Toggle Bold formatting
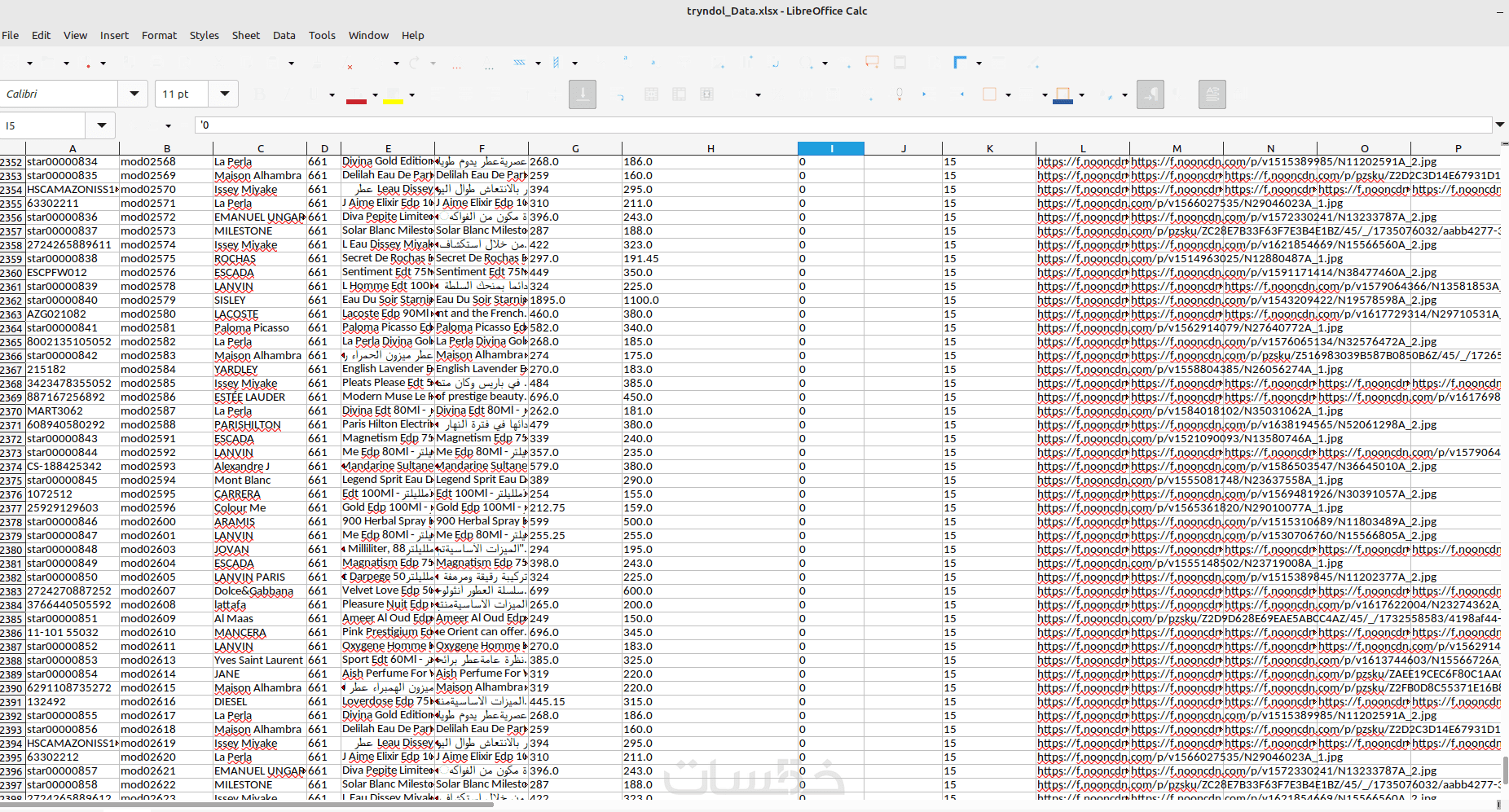 click(260, 94)
